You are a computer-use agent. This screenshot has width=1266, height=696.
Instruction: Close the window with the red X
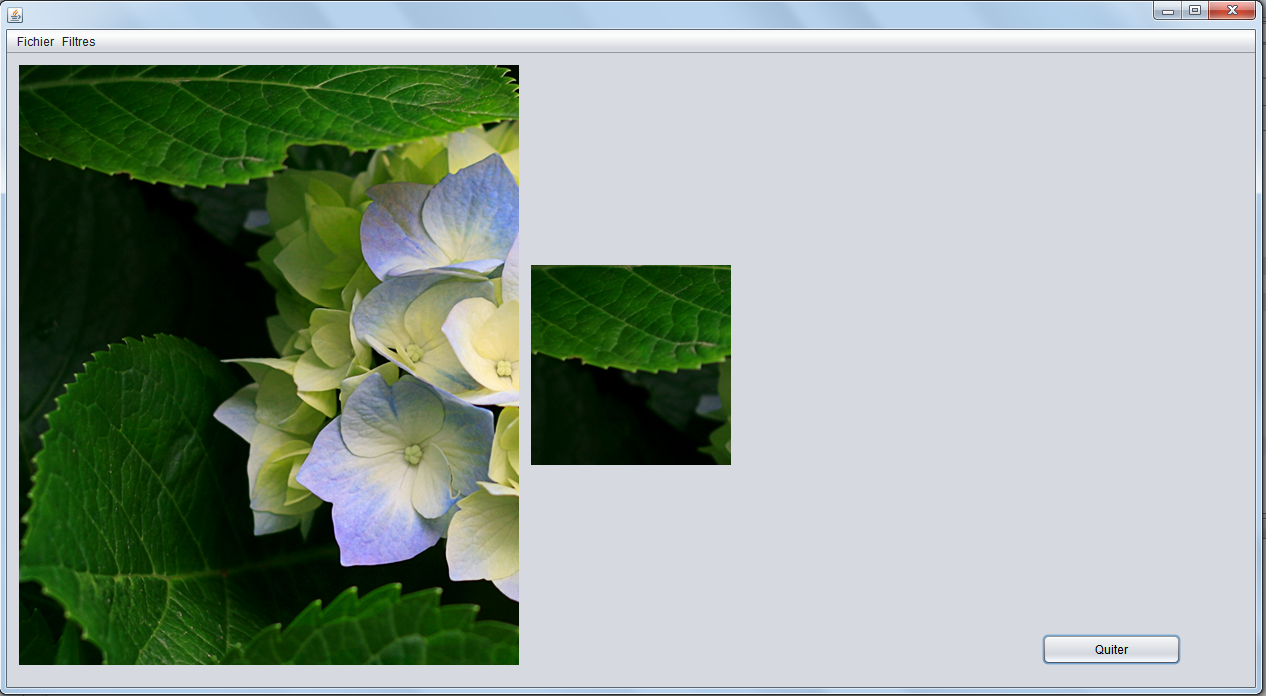(x=1231, y=11)
